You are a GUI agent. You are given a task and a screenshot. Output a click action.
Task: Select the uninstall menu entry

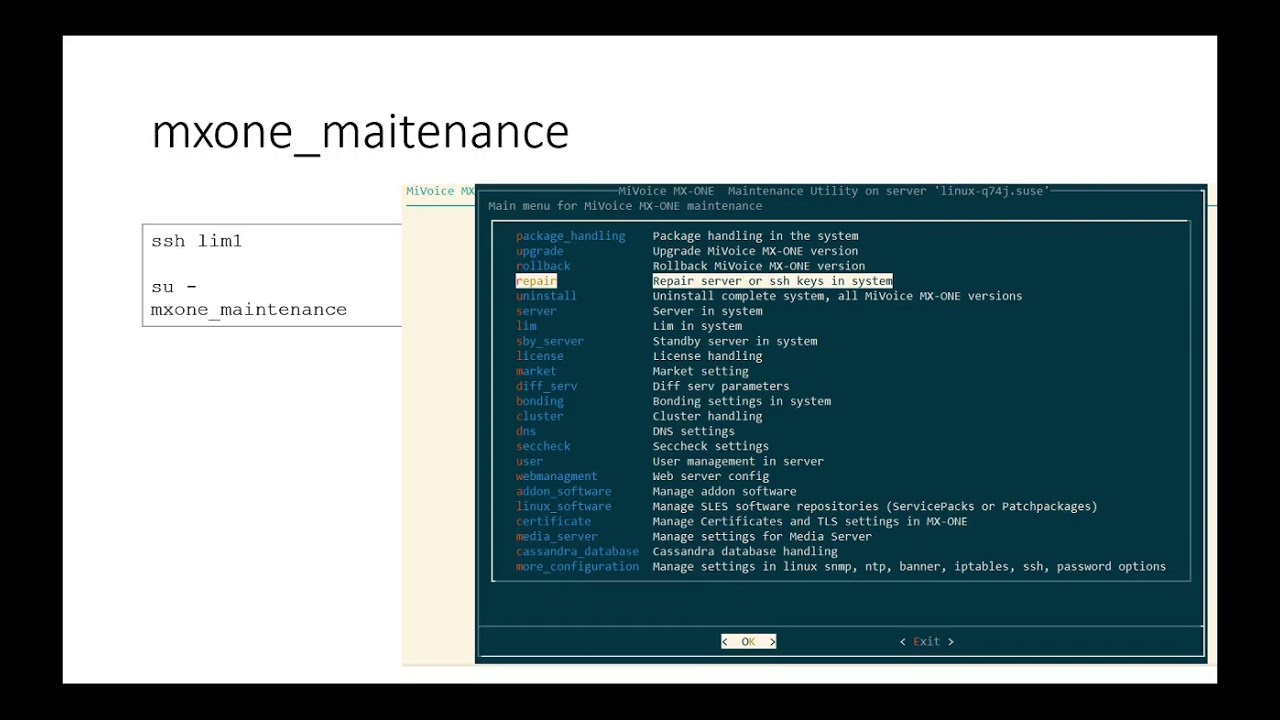(x=546, y=296)
